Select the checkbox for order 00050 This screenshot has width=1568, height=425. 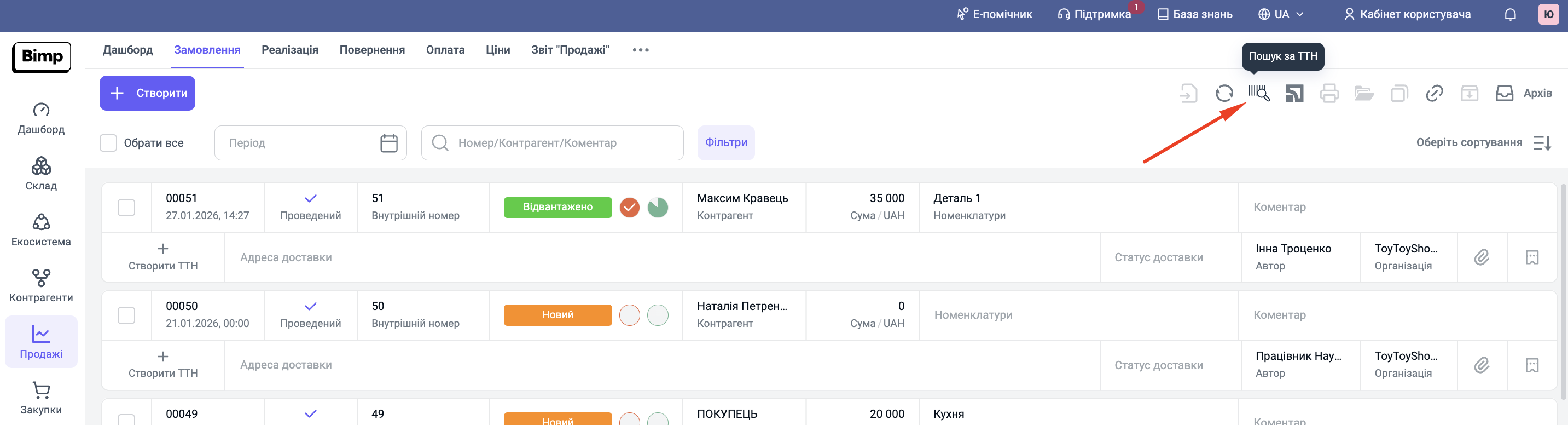pyautogui.click(x=126, y=315)
